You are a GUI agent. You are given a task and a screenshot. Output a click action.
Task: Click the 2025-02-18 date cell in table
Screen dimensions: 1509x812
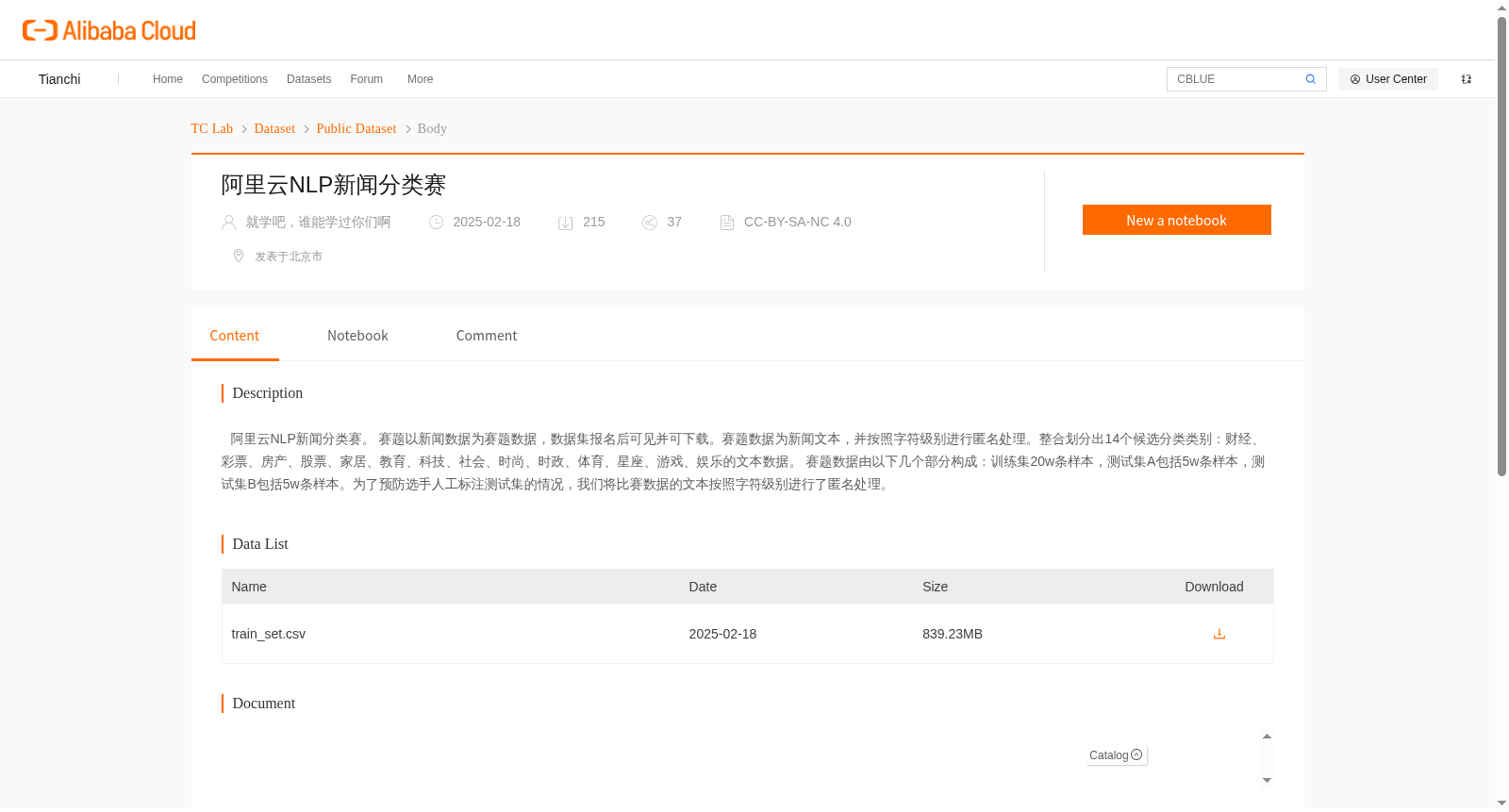click(722, 634)
